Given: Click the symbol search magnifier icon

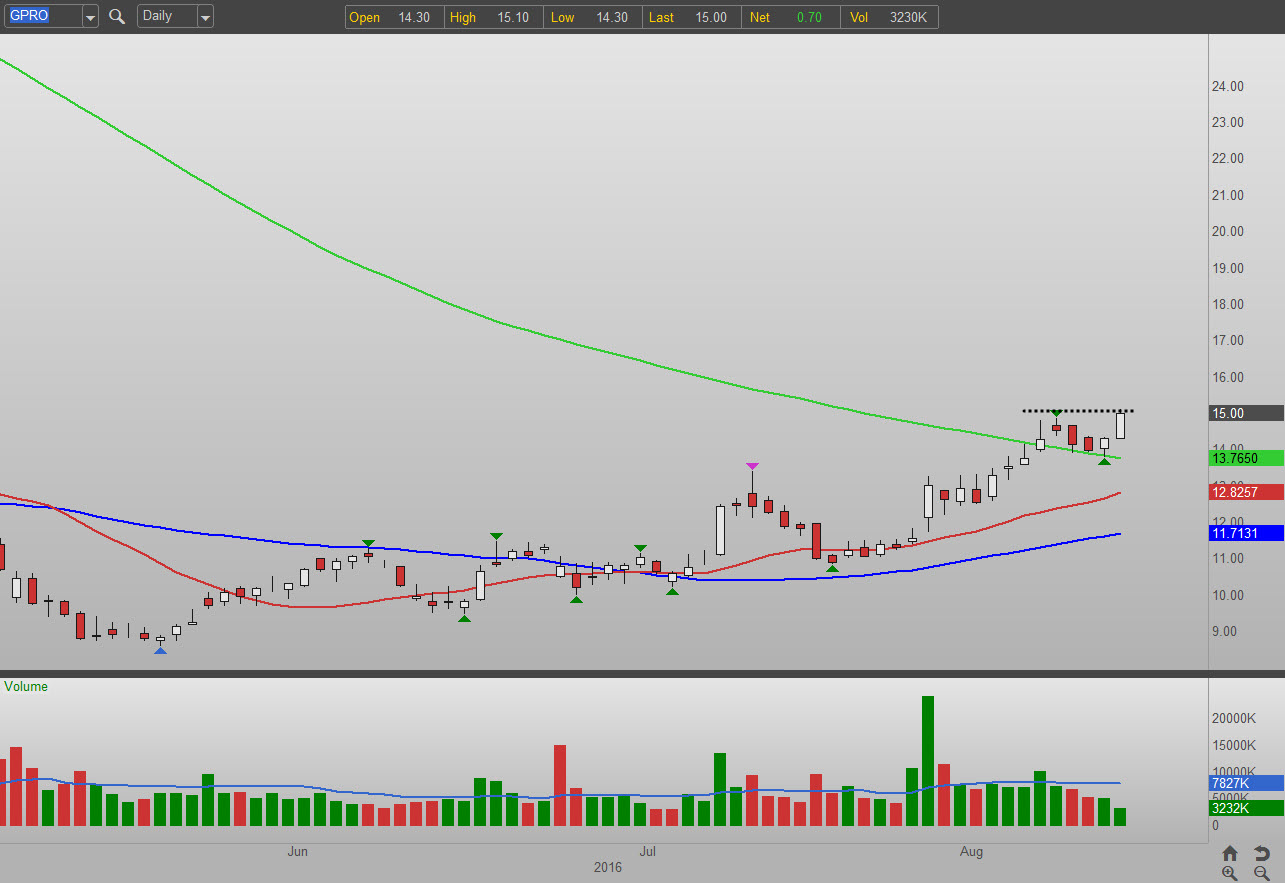Looking at the screenshot, I should [117, 16].
